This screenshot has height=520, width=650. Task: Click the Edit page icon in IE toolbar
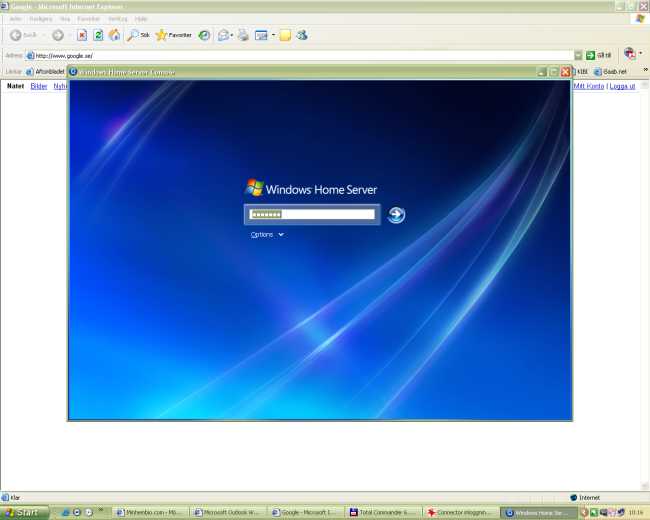(261, 35)
